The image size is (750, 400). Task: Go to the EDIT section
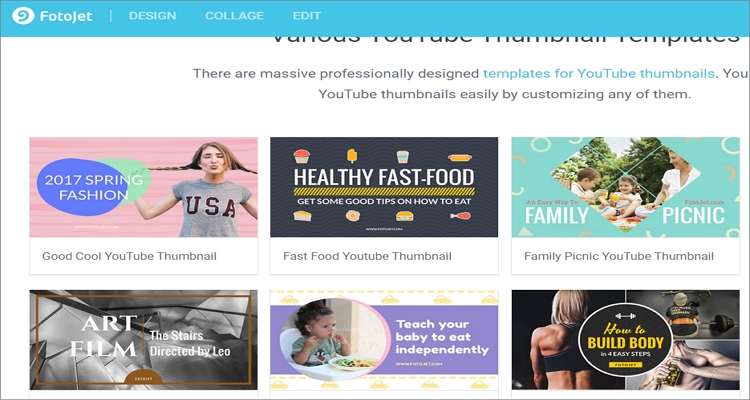(x=307, y=16)
